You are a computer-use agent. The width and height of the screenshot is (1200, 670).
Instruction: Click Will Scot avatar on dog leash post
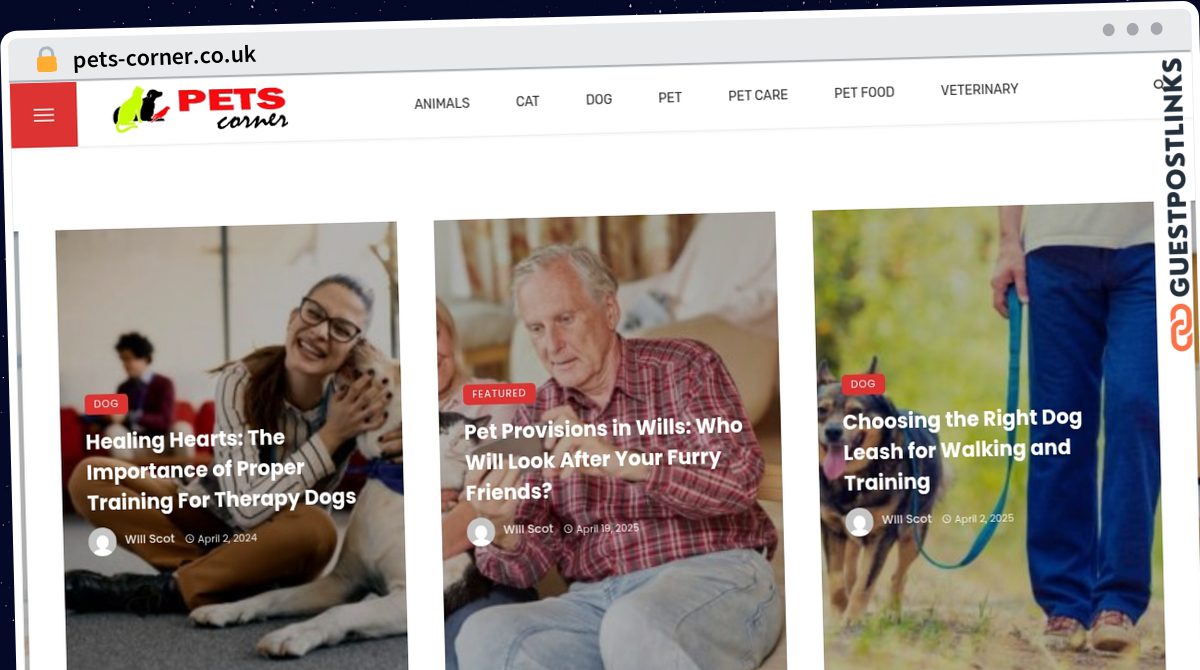click(x=859, y=522)
